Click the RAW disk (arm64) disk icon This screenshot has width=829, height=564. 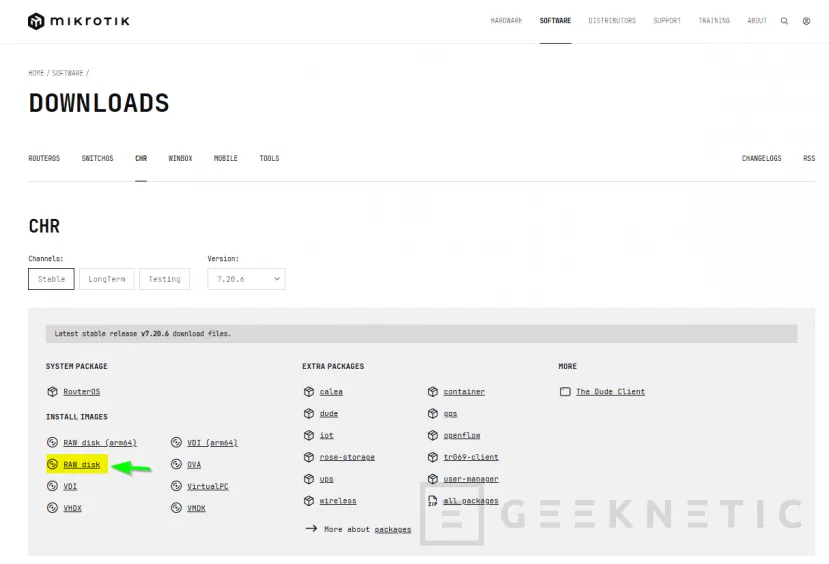click(52, 442)
